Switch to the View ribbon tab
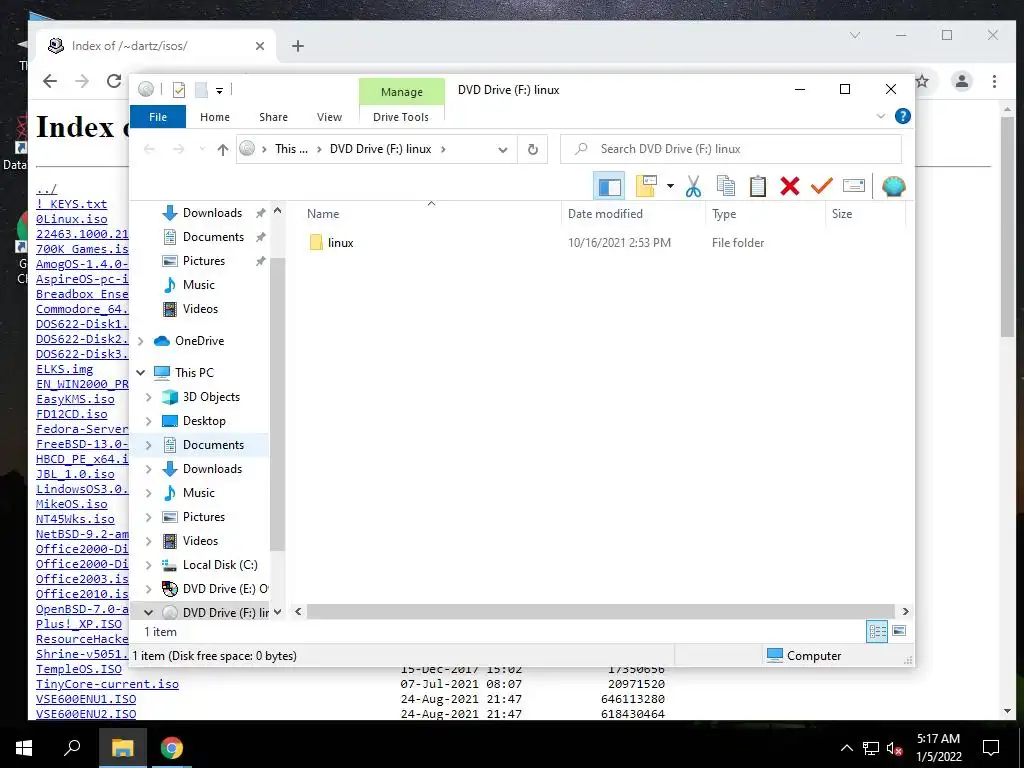Viewport: 1024px width, 768px height. pyautogui.click(x=329, y=117)
